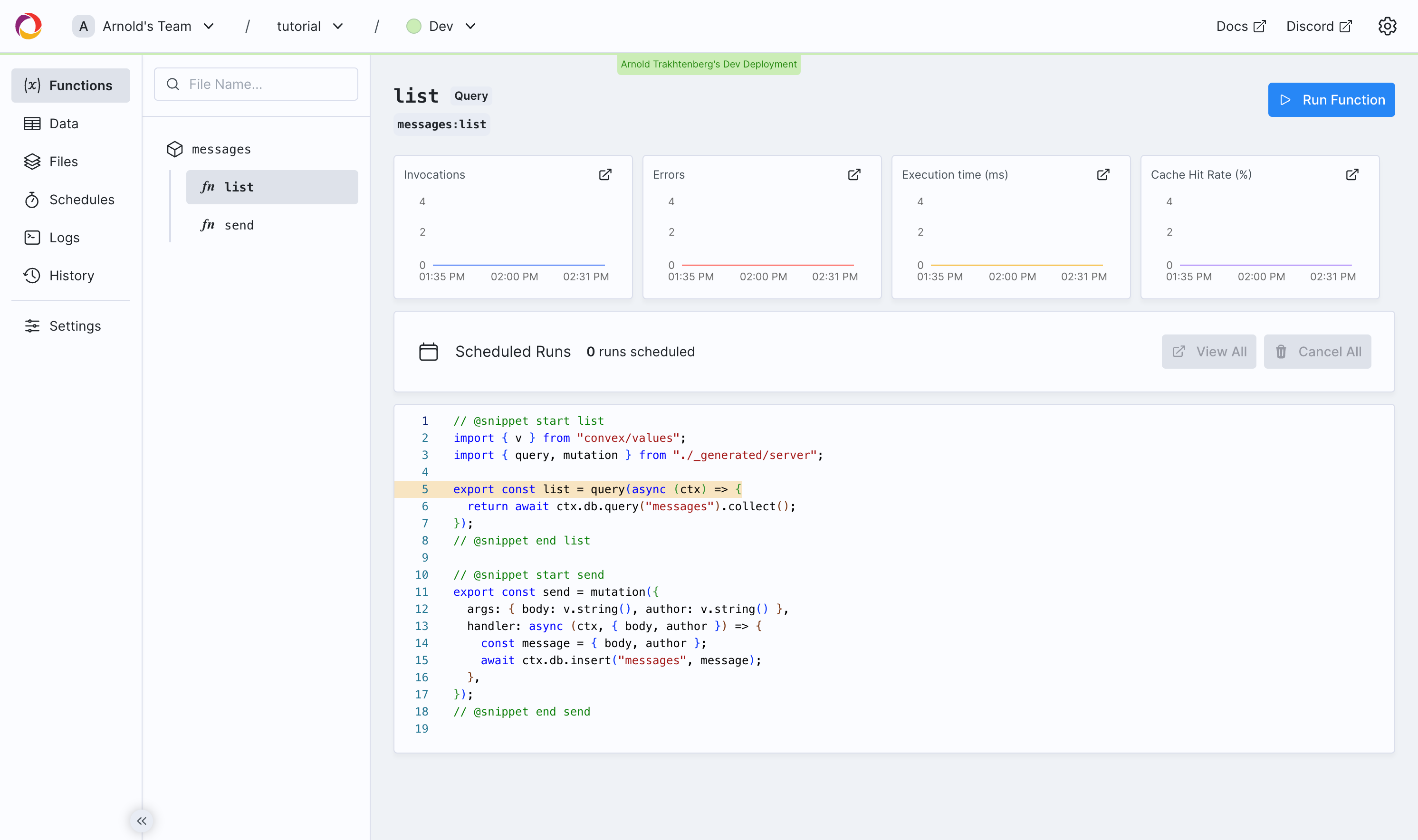Viewport: 1418px width, 840px height.
Task: Open the Logs section
Action: coord(64,238)
